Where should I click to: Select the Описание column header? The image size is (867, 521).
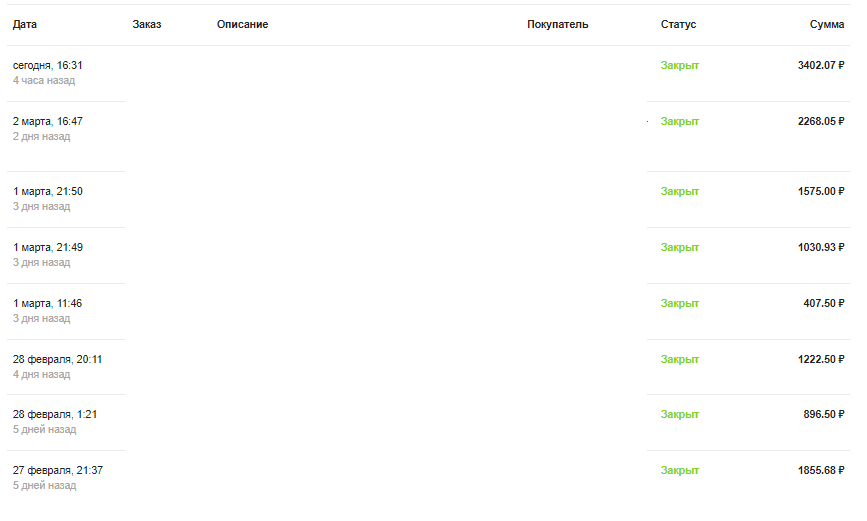tap(242, 24)
